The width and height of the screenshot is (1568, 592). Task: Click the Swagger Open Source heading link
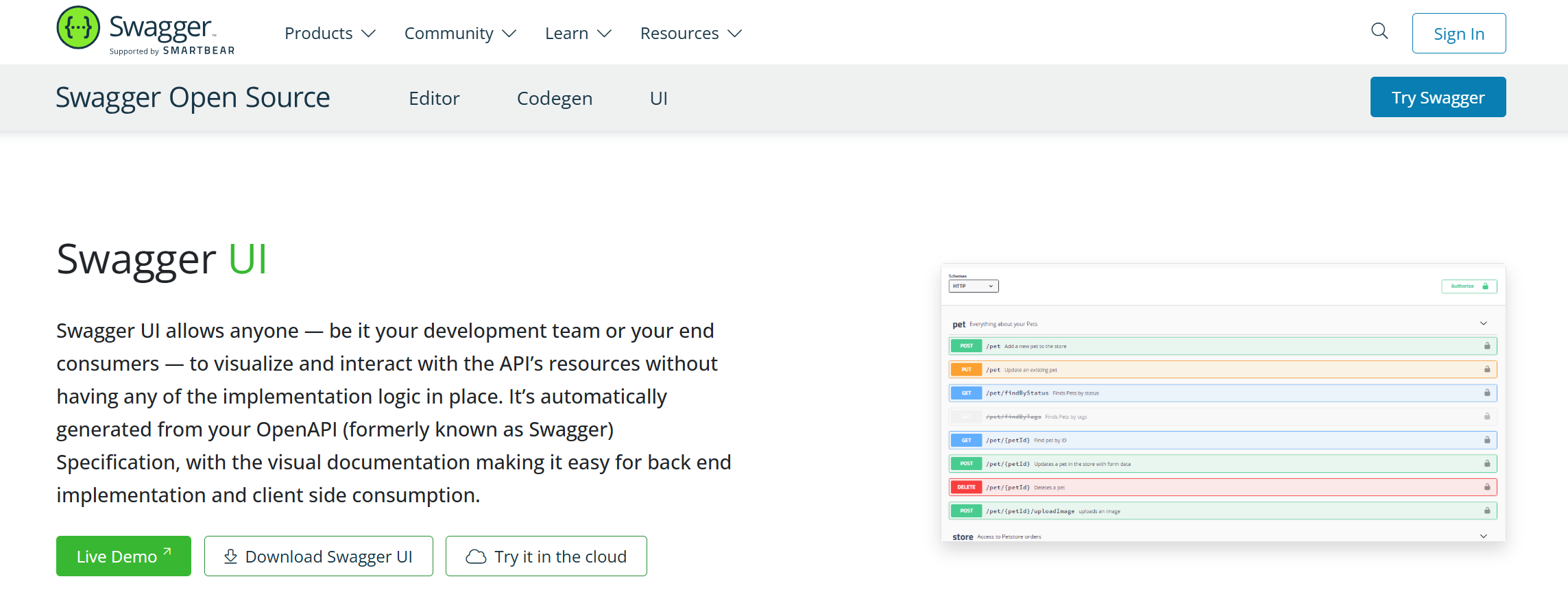193,98
